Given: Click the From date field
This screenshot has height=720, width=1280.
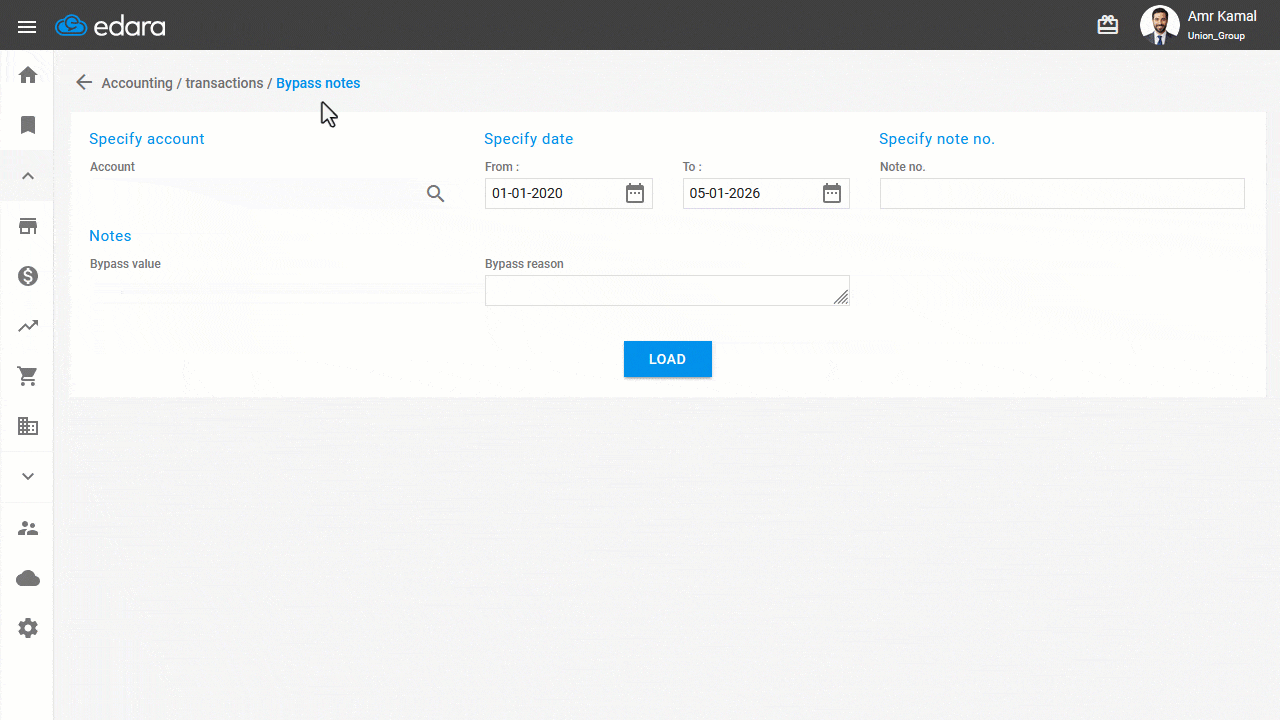Looking at the screenshot, I should [x=568, y=194].
